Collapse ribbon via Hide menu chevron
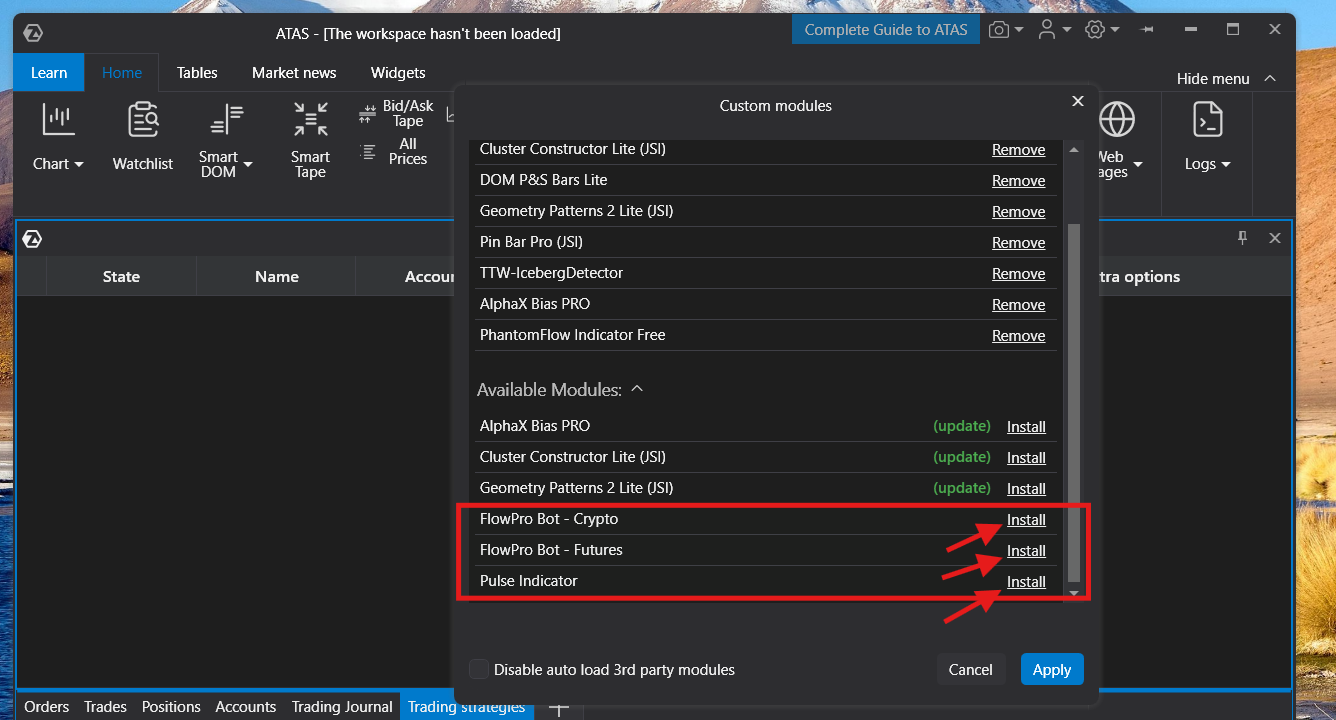The height and width of the screenshot is (720, 1336). coord(1270,78)
